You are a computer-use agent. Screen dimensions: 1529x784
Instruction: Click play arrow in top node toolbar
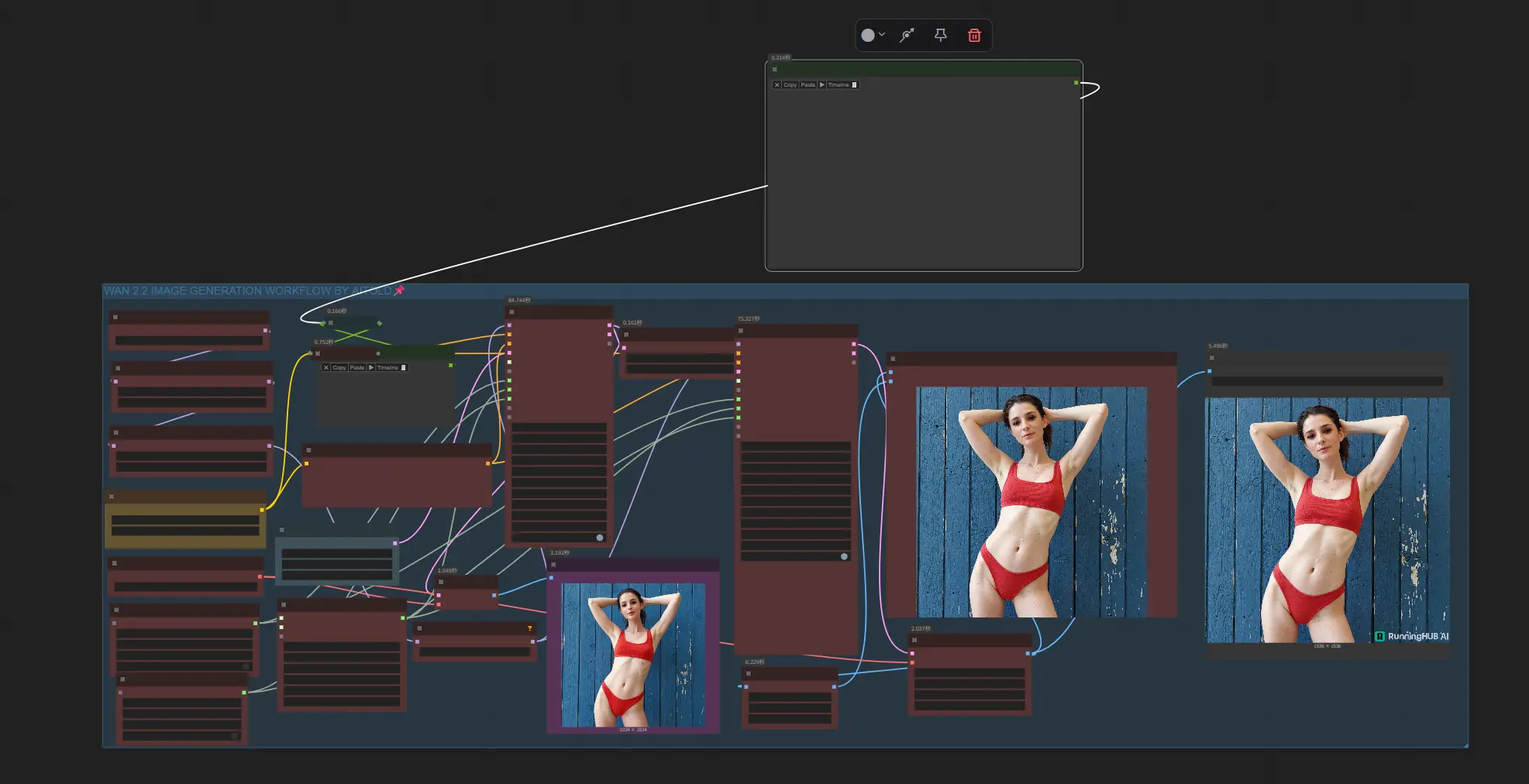(822, 85)
